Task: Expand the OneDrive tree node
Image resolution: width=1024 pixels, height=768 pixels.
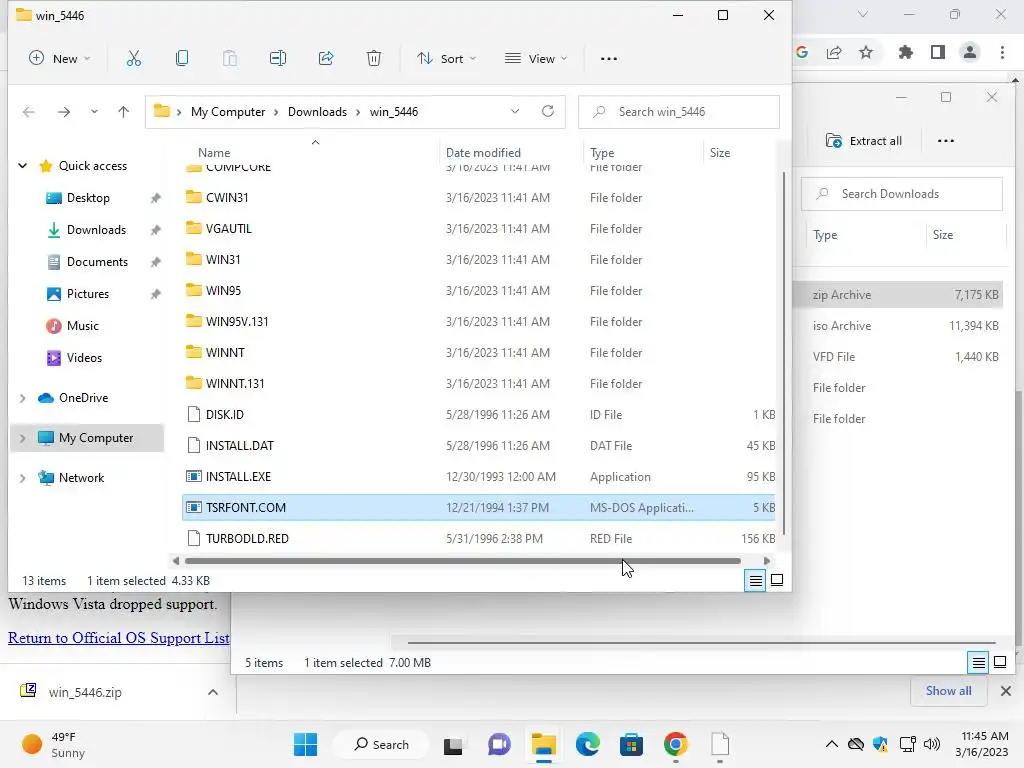Action: coord(22,398)
